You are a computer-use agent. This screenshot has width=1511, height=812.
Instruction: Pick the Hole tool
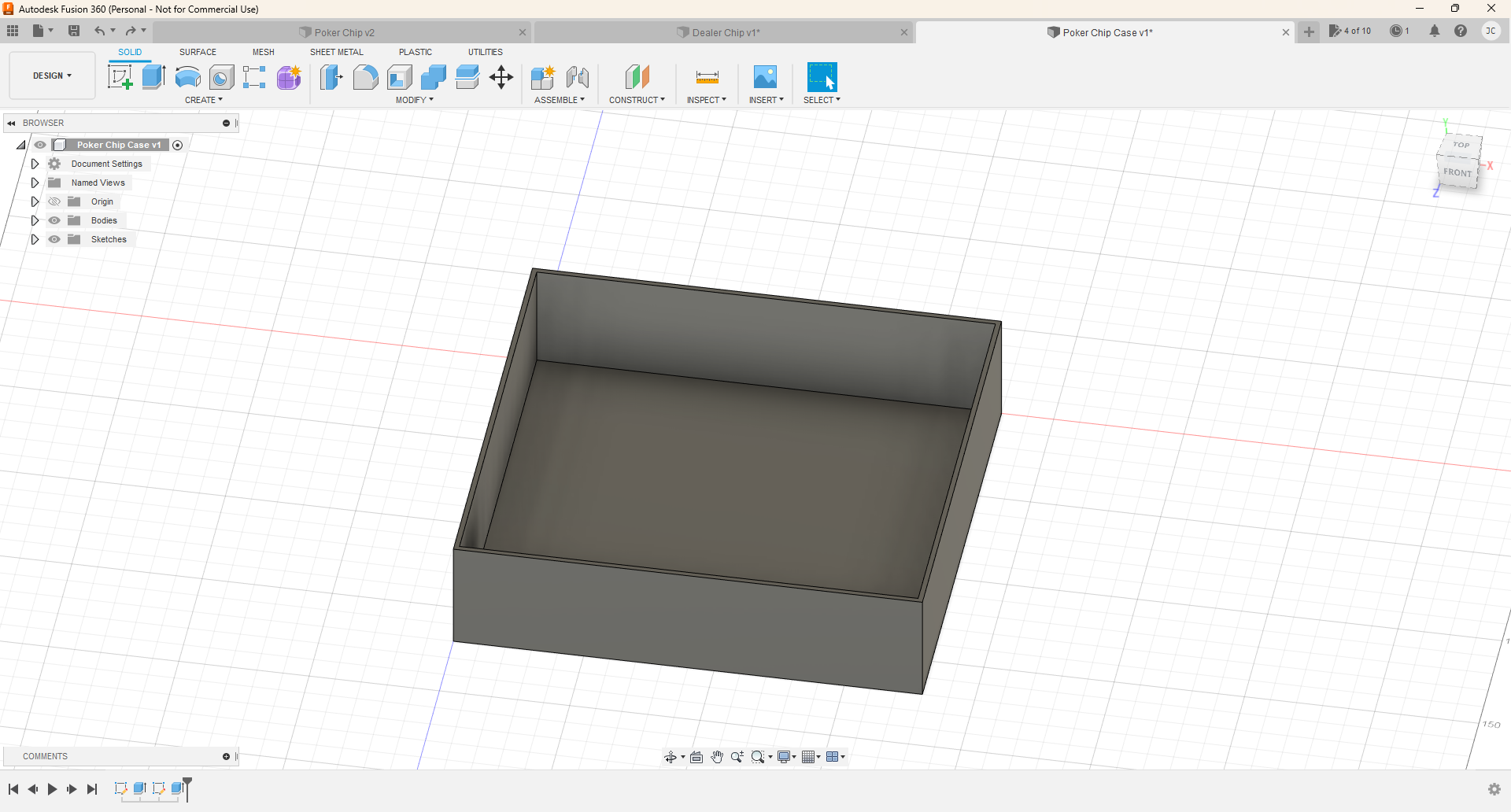pyautogui.click(x=222, y=77)
